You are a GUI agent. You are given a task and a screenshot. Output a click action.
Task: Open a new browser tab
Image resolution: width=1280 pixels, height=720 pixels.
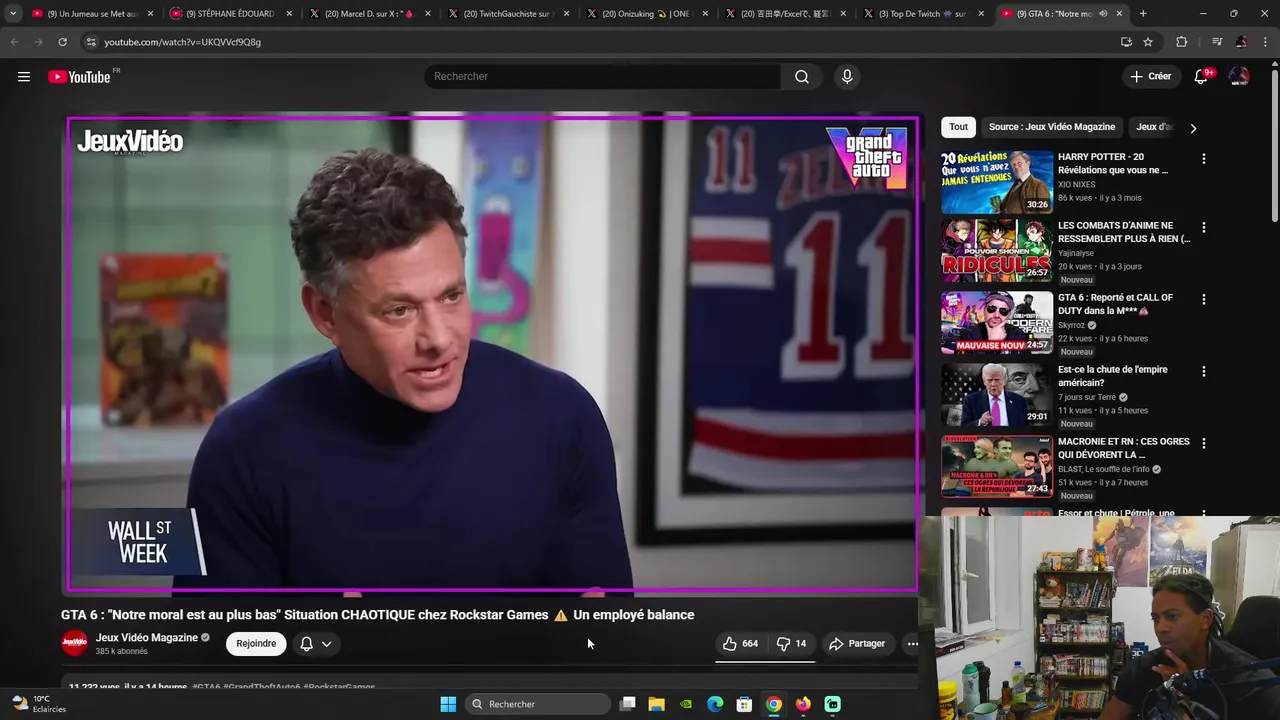point(1143,14)
